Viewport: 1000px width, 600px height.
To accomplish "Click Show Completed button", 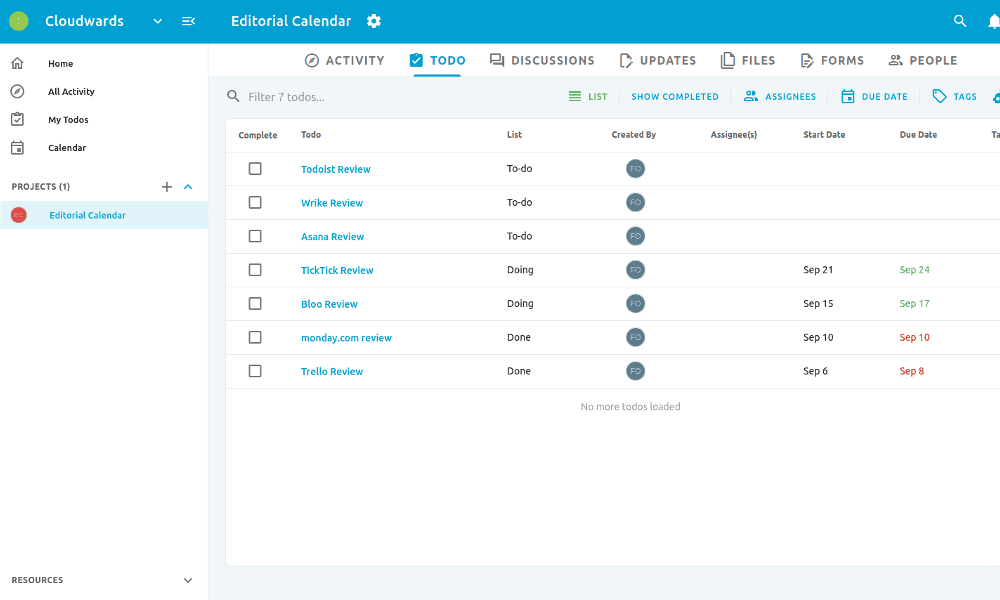I will click(675, 97).
